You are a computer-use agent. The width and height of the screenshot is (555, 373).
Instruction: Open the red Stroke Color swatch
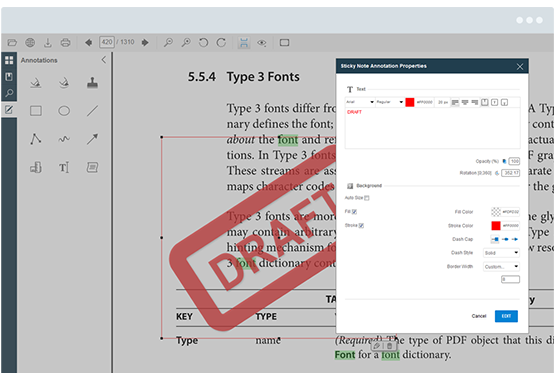click(x=496, y=225)
